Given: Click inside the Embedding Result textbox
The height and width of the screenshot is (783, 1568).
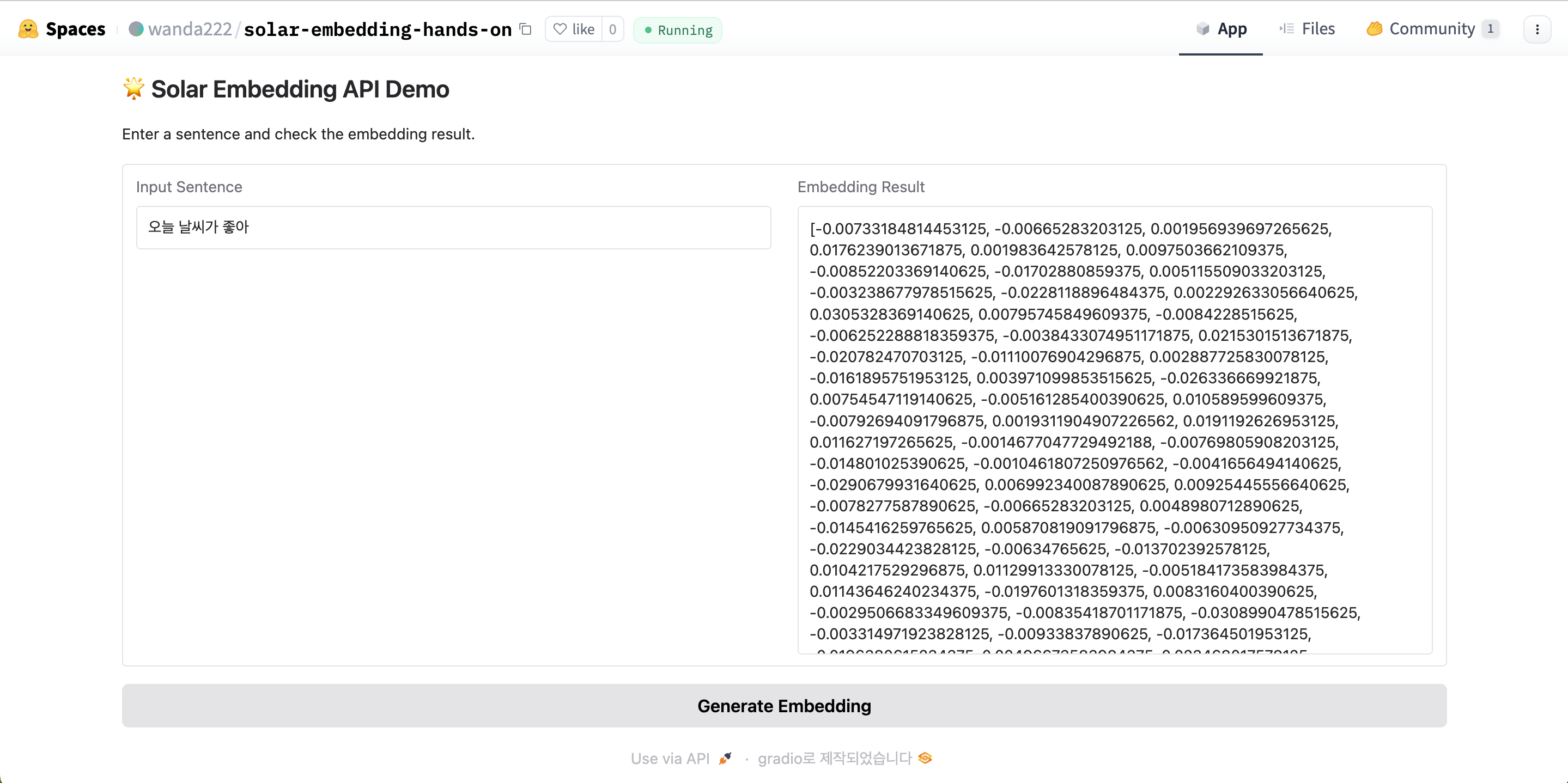Looking at the screenshot, I should (1114, 430).
